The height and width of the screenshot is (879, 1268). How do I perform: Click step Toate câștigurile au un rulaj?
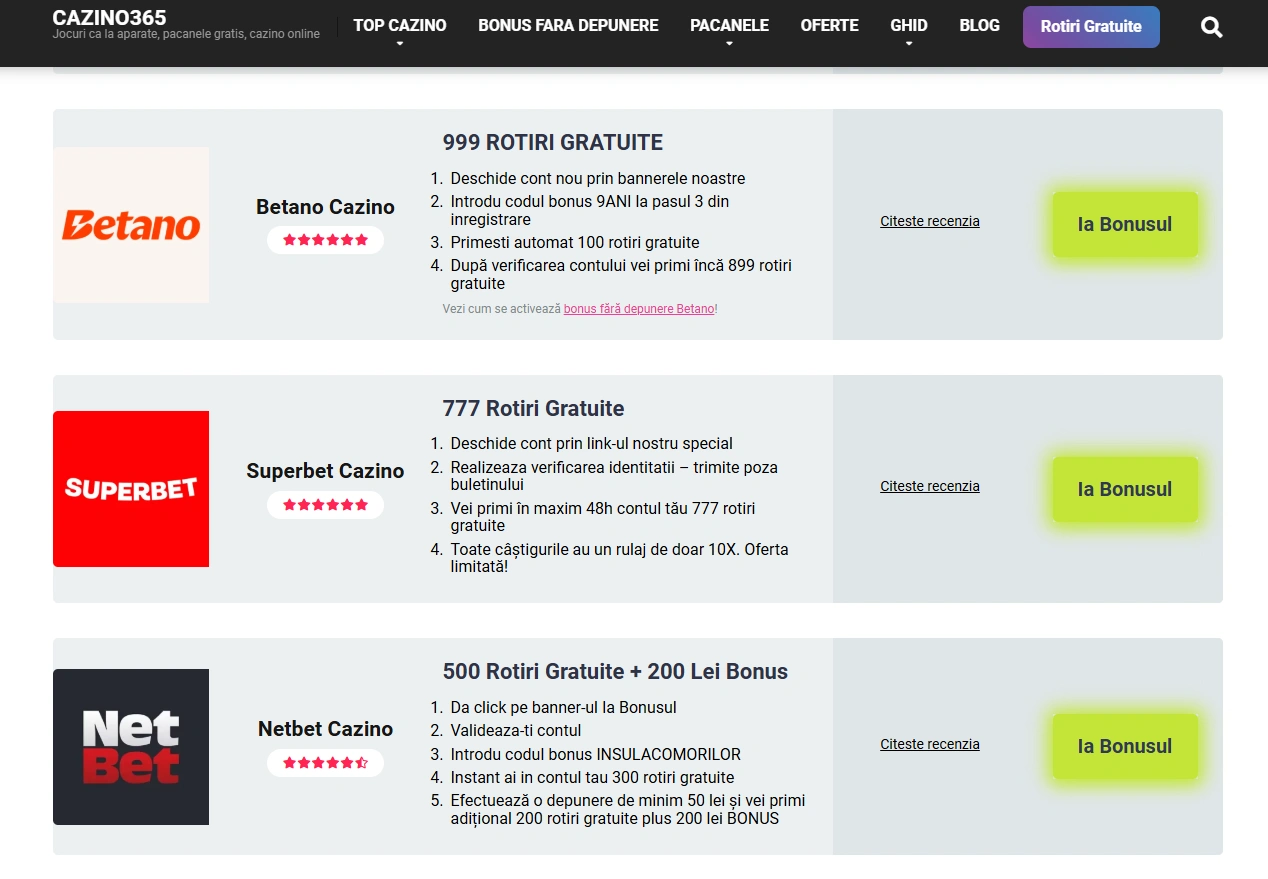click(620, 558)
